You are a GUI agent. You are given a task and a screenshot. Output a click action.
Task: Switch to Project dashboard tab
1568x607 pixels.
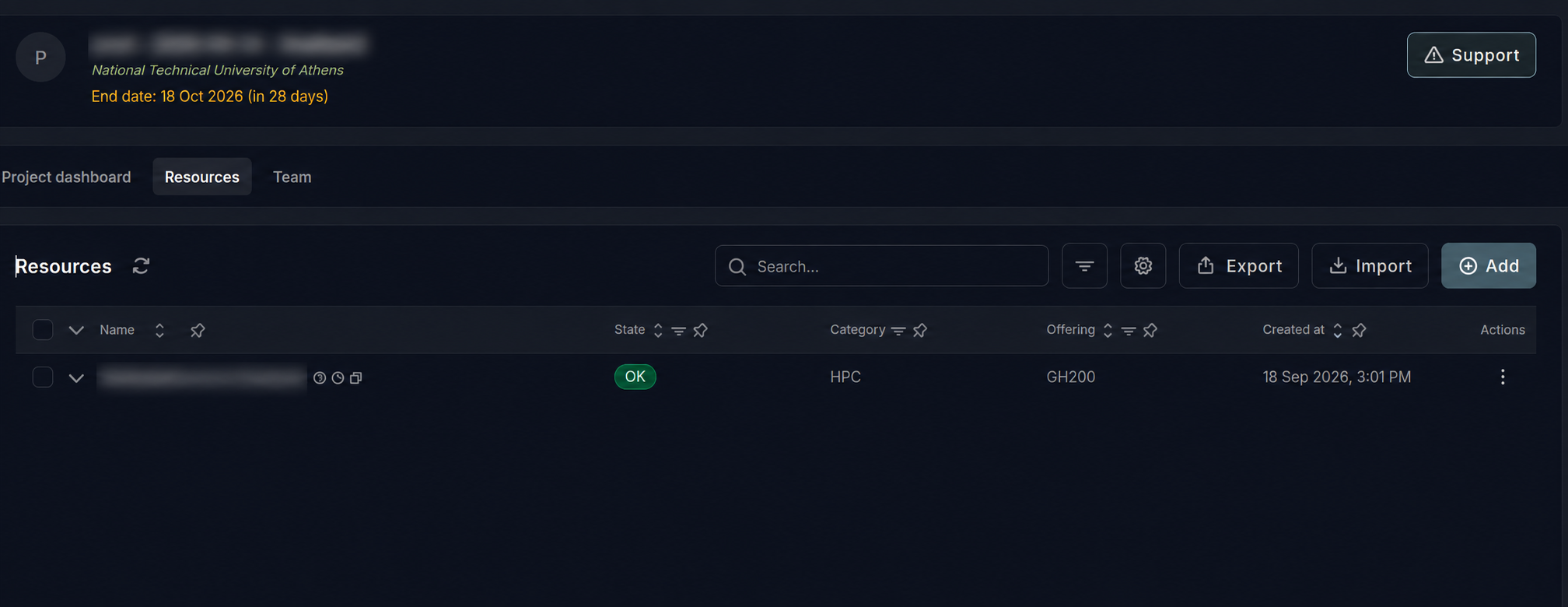[66, 177]
